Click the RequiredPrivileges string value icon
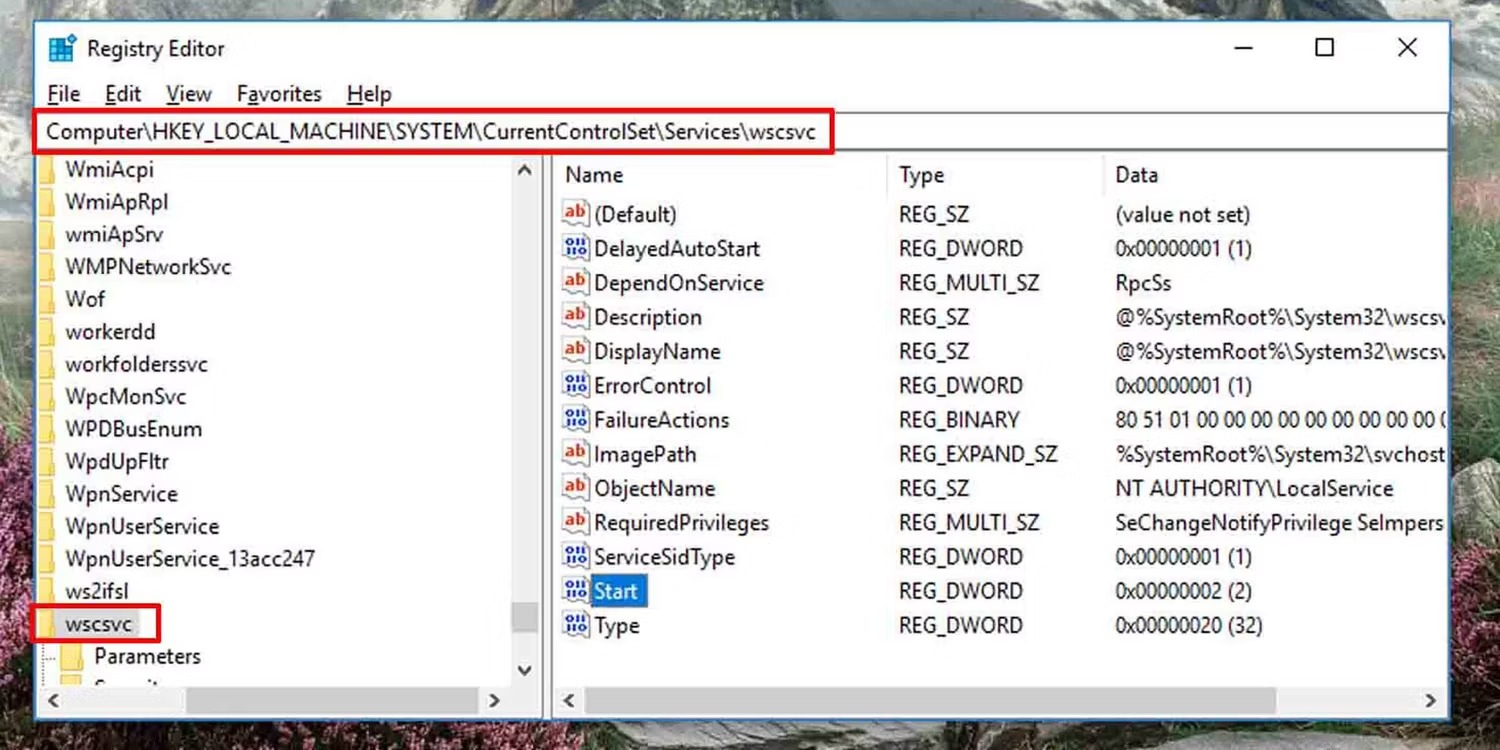Viewport: 1500px width, 750px height. pos(576,522)
